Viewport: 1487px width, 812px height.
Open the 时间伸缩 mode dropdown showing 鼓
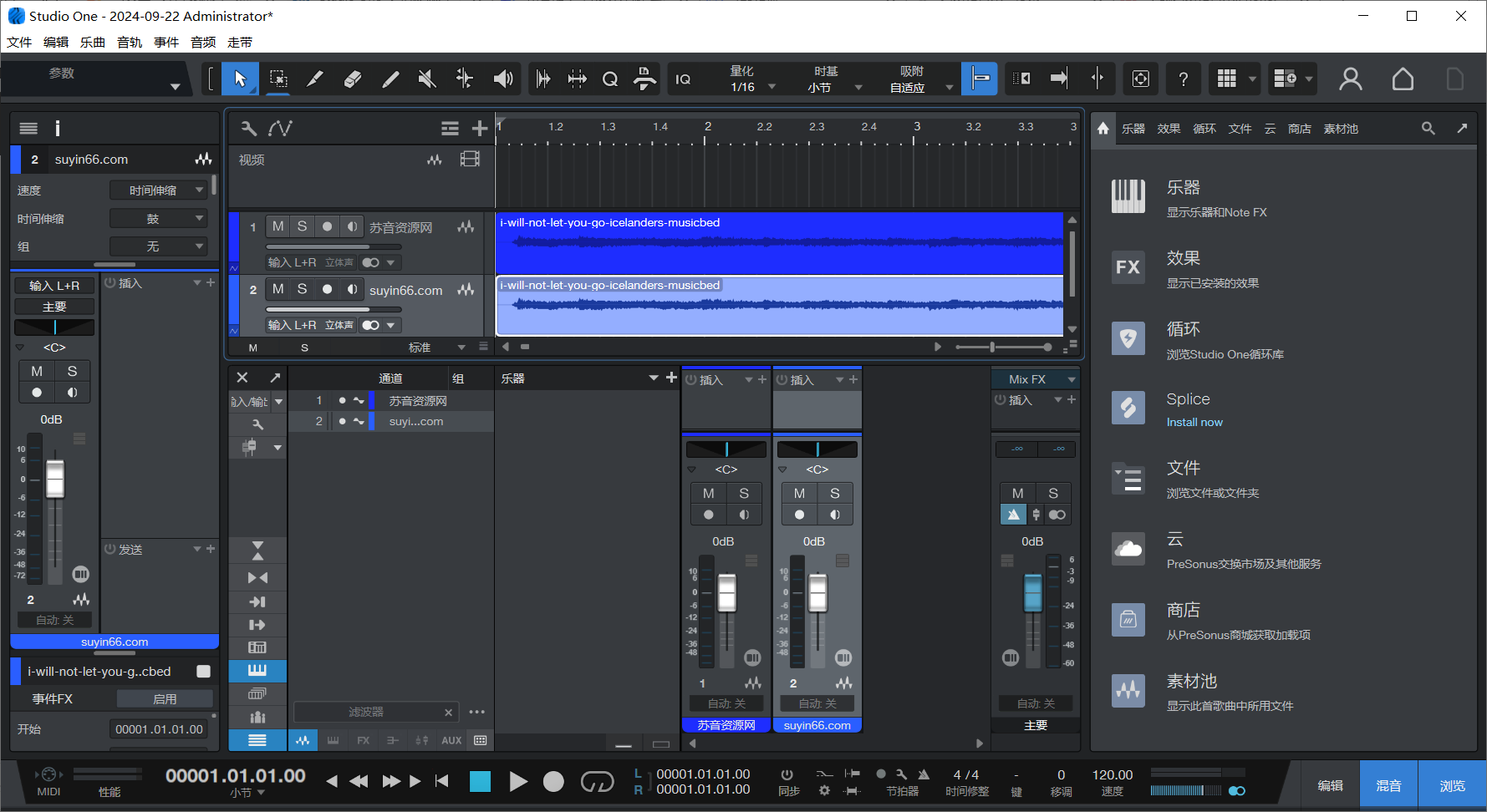(x=158, y=218)
